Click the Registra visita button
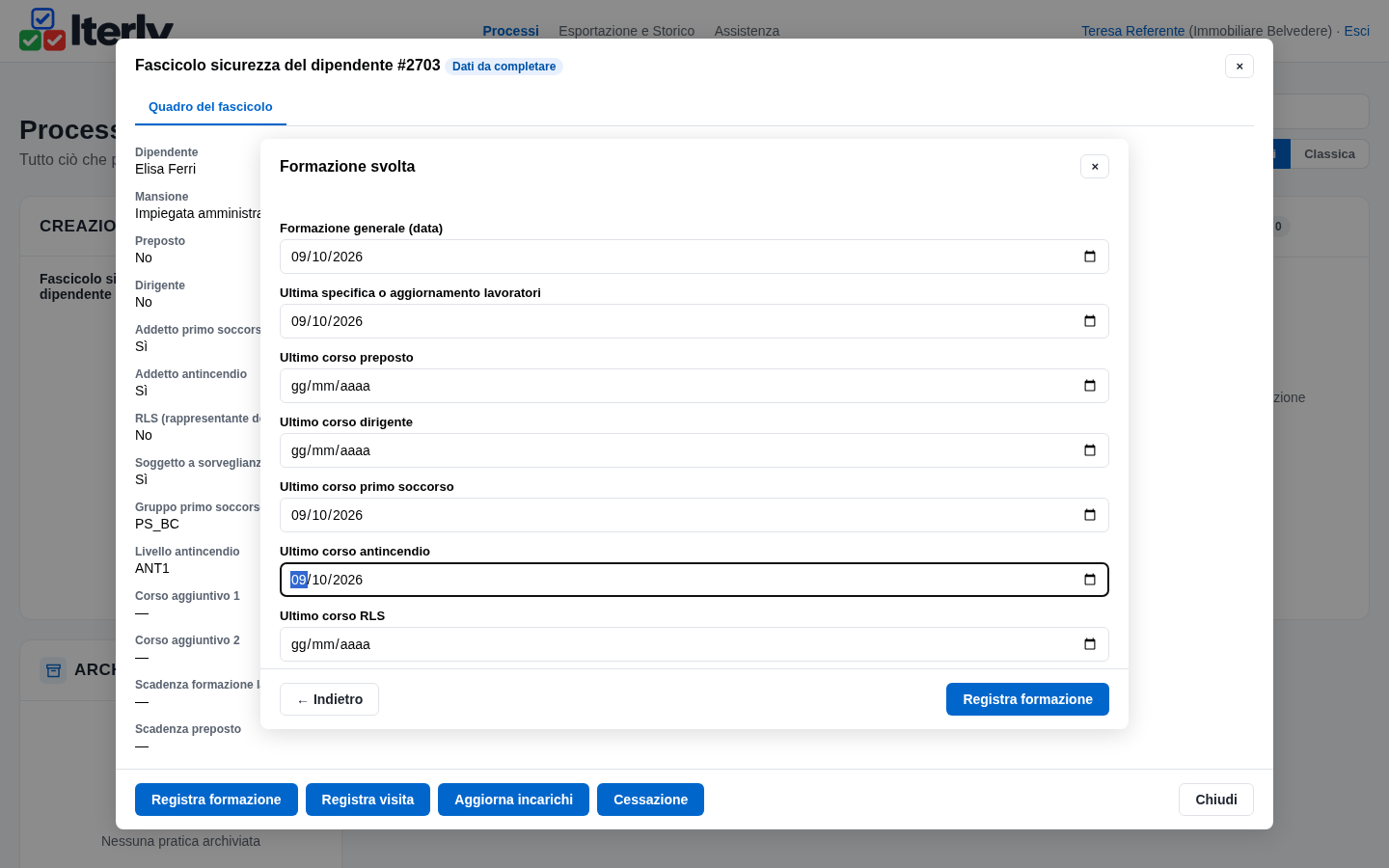1389x868 pixels. tap(368, 800)
